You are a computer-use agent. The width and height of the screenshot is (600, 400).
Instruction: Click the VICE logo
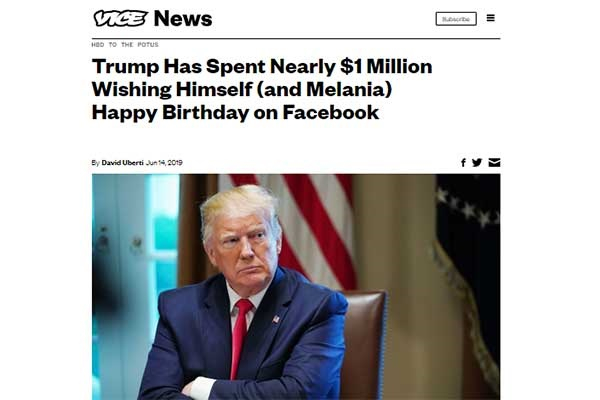[120, 18]
